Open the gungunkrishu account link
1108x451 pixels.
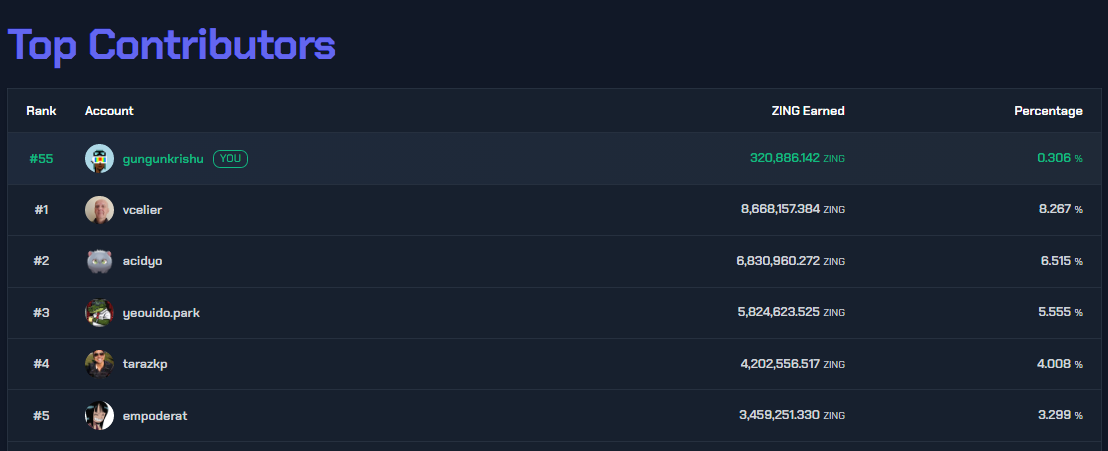(163, 159)
